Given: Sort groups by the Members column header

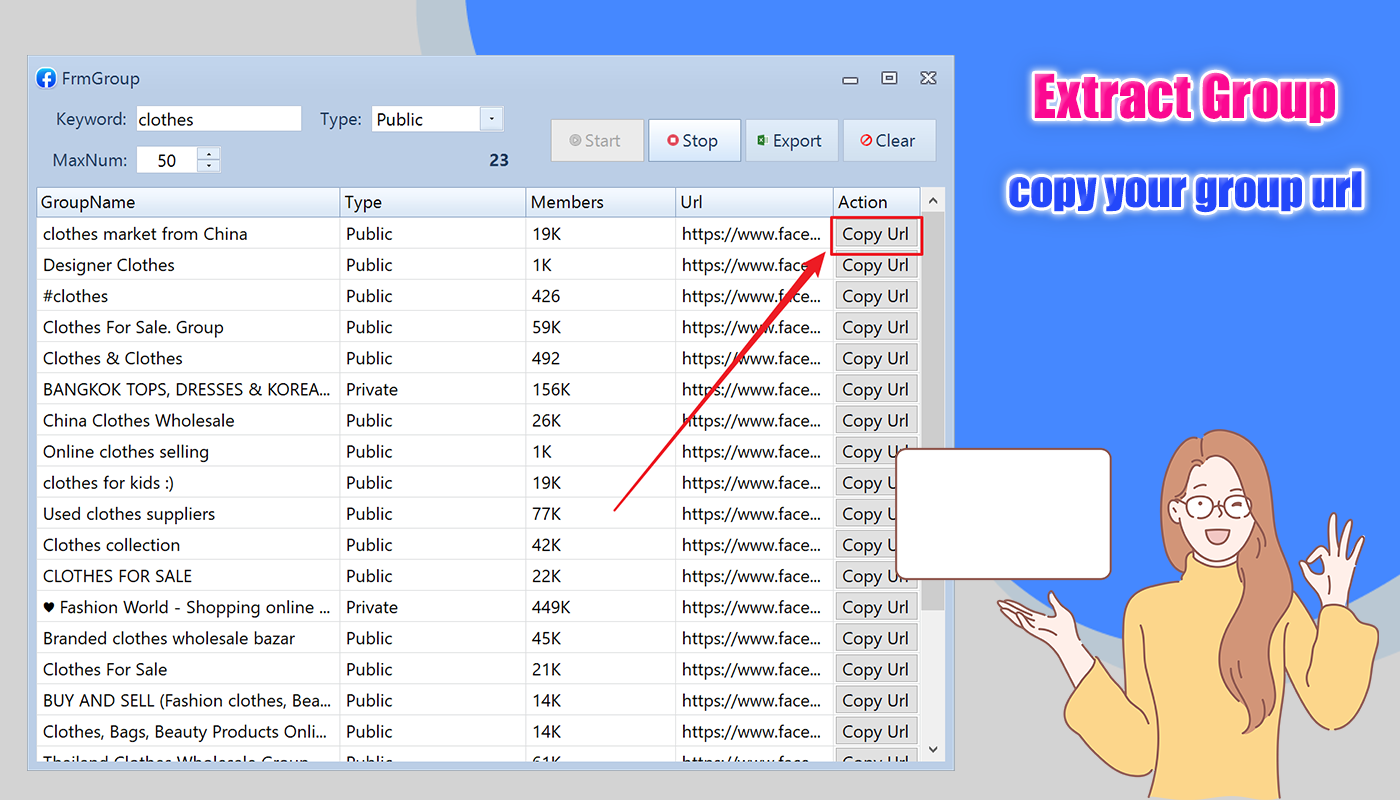Looking at the screenshot, I should click(x=567, y=202).
